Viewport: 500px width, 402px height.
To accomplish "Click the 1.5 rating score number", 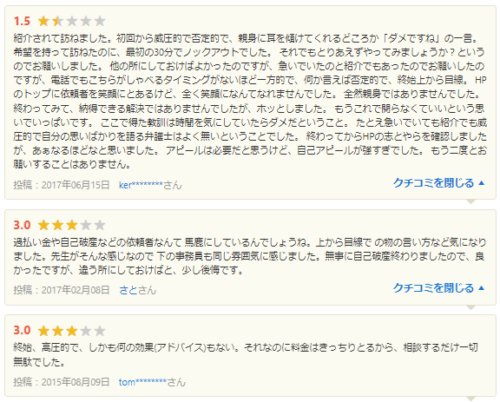I will (22, 21).
